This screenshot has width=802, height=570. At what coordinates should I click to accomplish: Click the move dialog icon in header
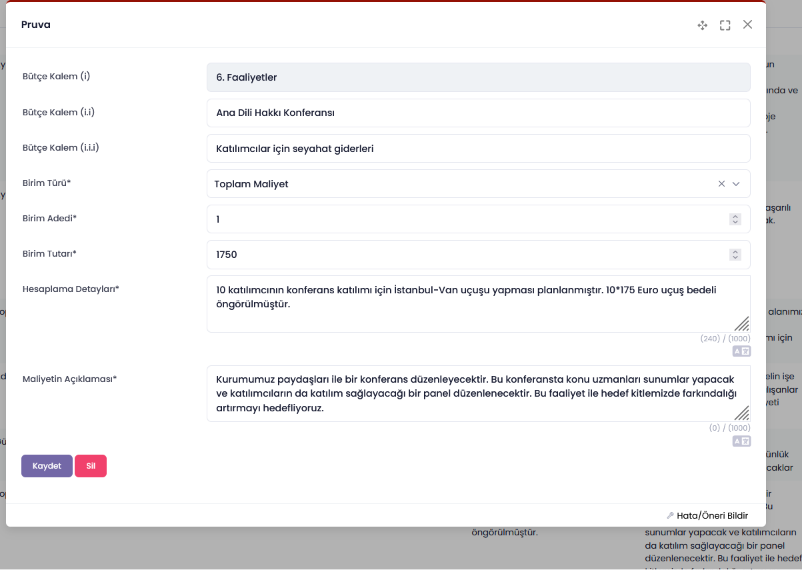click(702, 25)
